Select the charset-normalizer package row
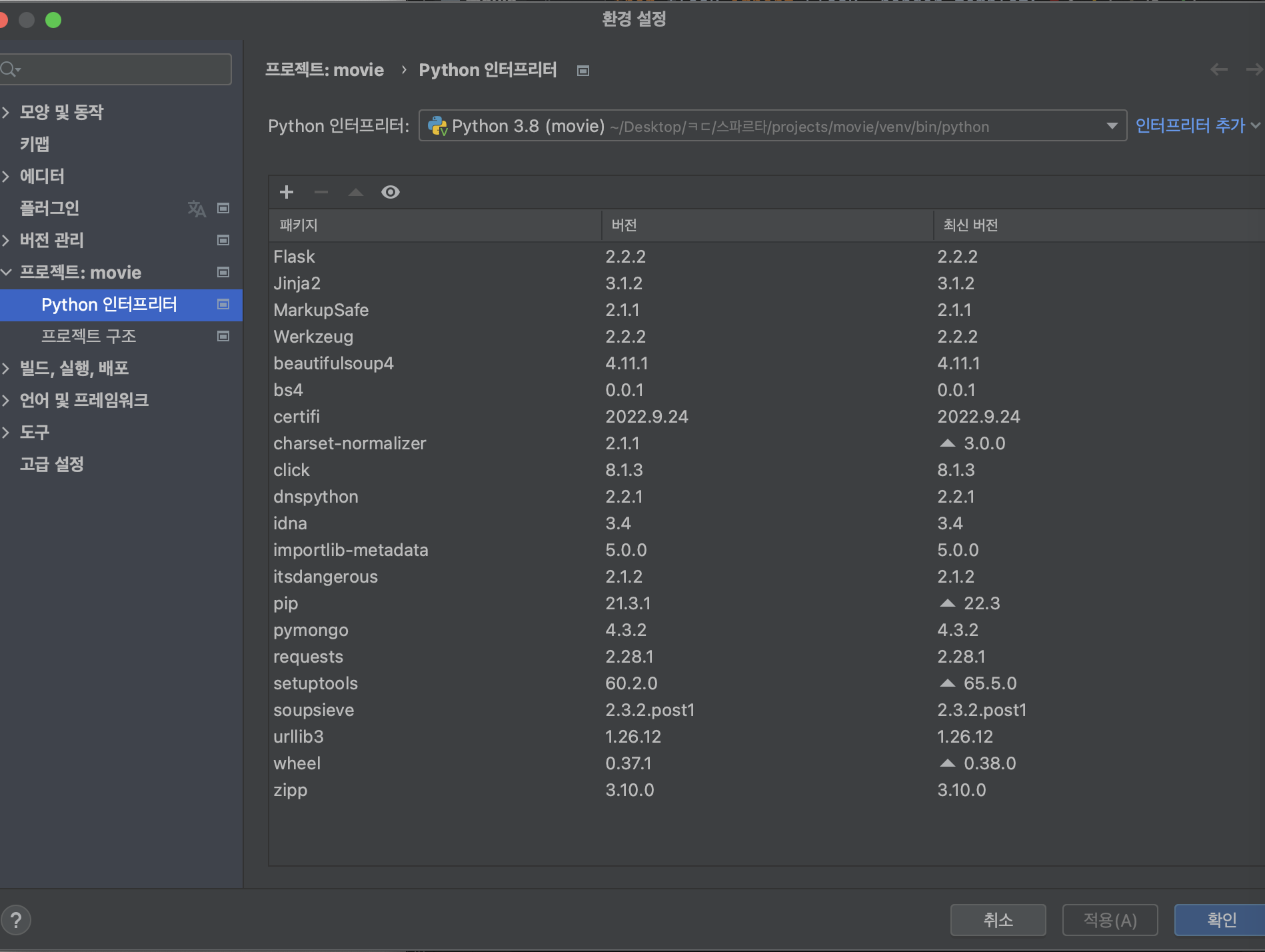This screenshot has width=1265, height=952. [766, 443]
